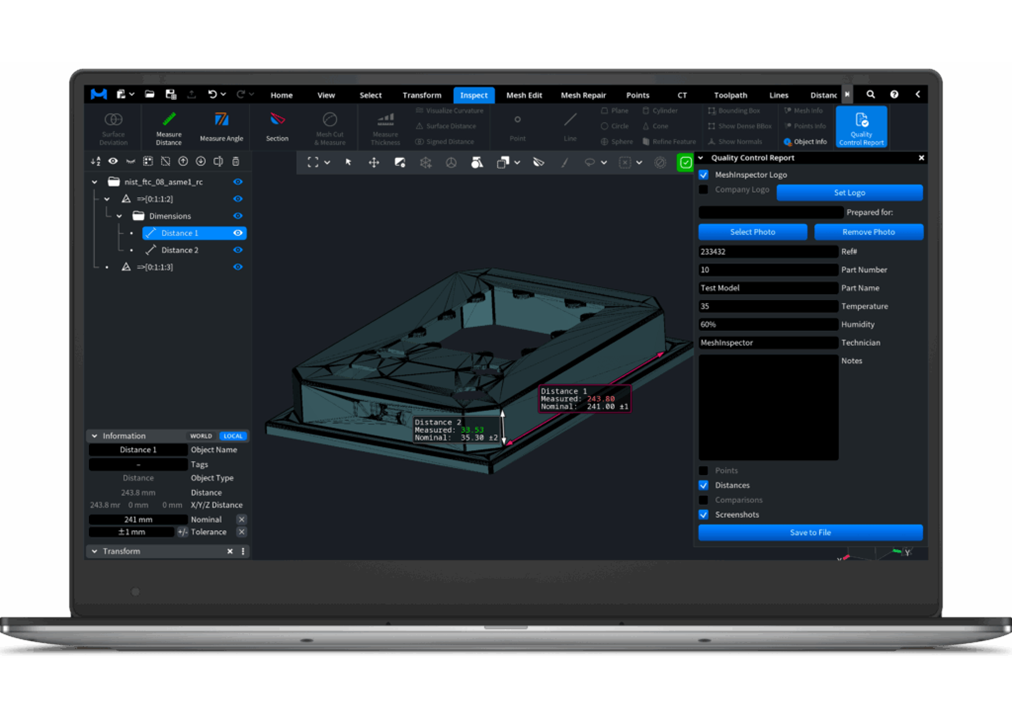Hide Distance 2 with eye icon
1012x720 pixels.
[x=238, y=250]
